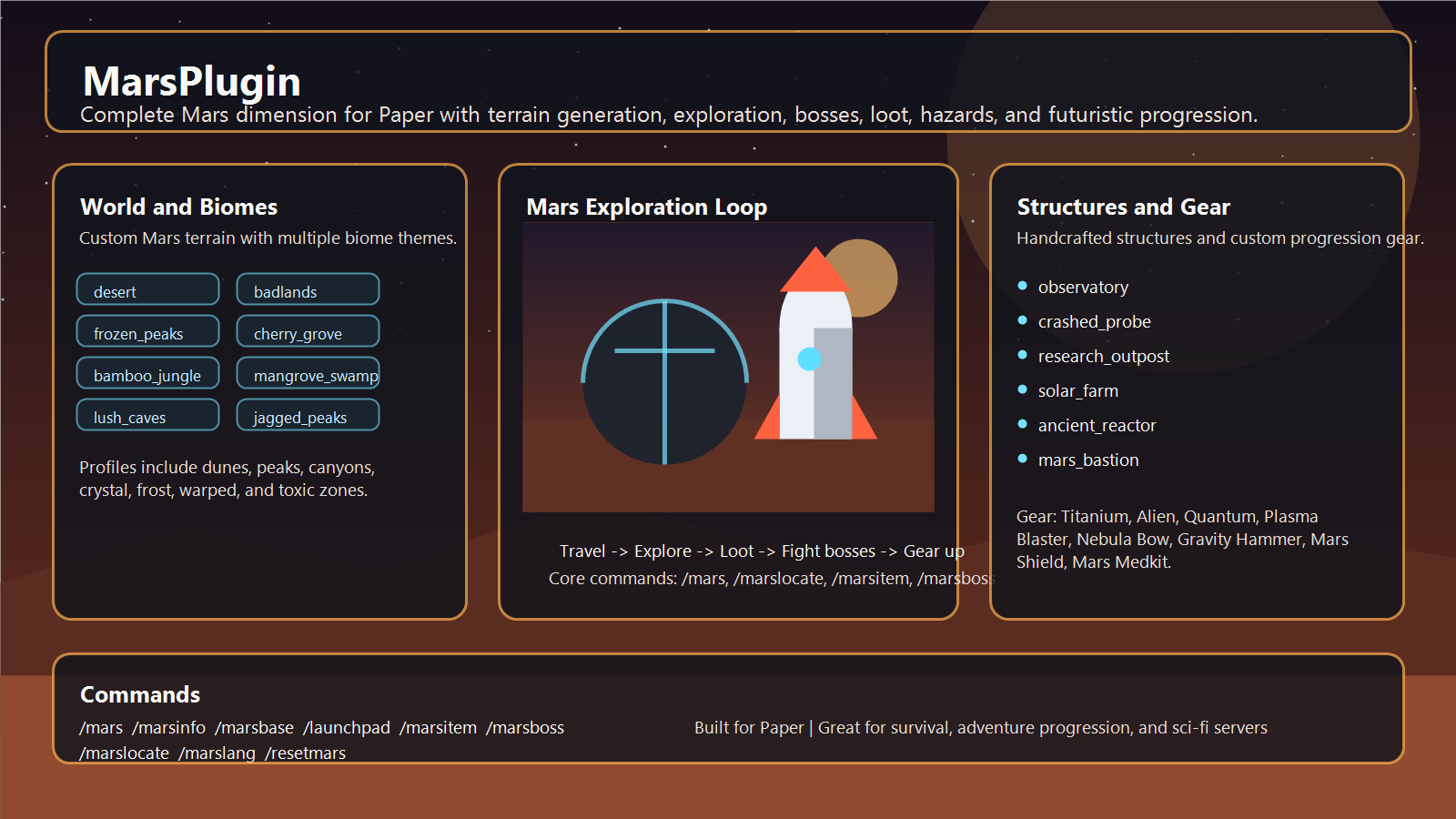This screenshot has width=1456, height=819.
Task: Click "Custom Mars terrain with multiple biome themes."
Action: coord(268,238)
